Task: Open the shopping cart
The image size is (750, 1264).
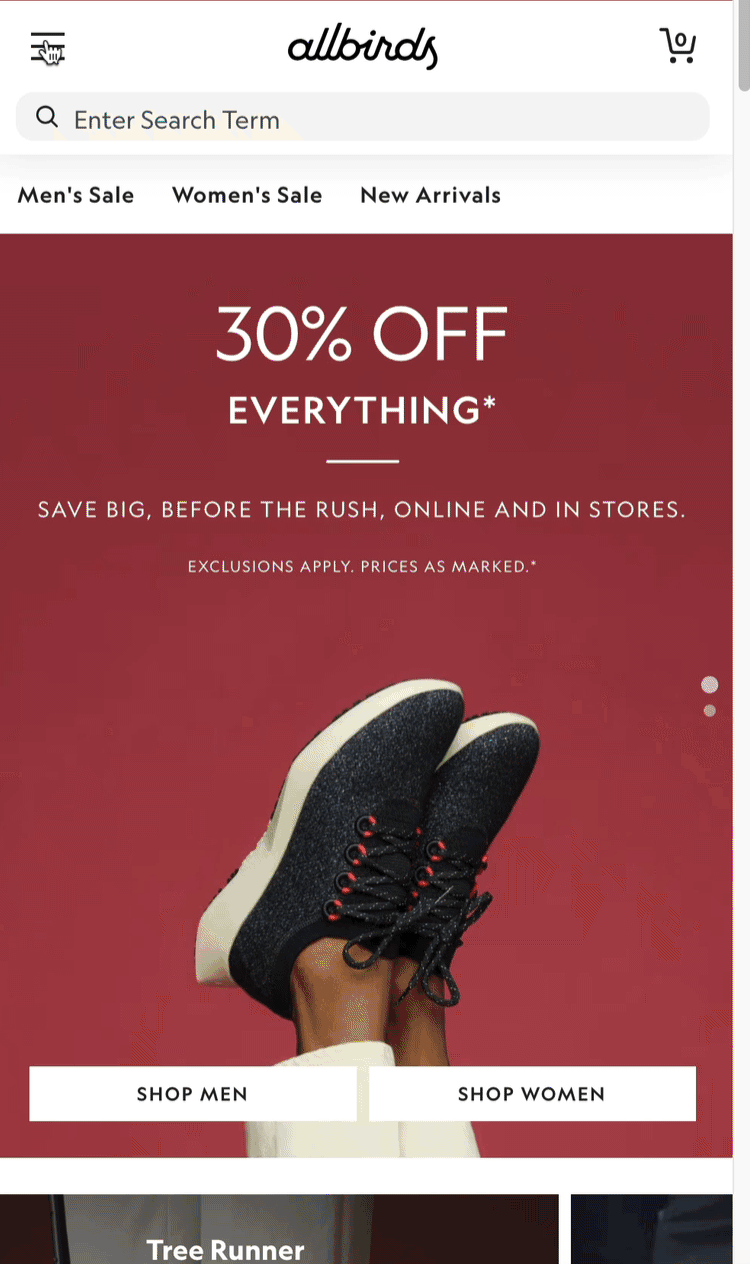Action: pos(678,46)
